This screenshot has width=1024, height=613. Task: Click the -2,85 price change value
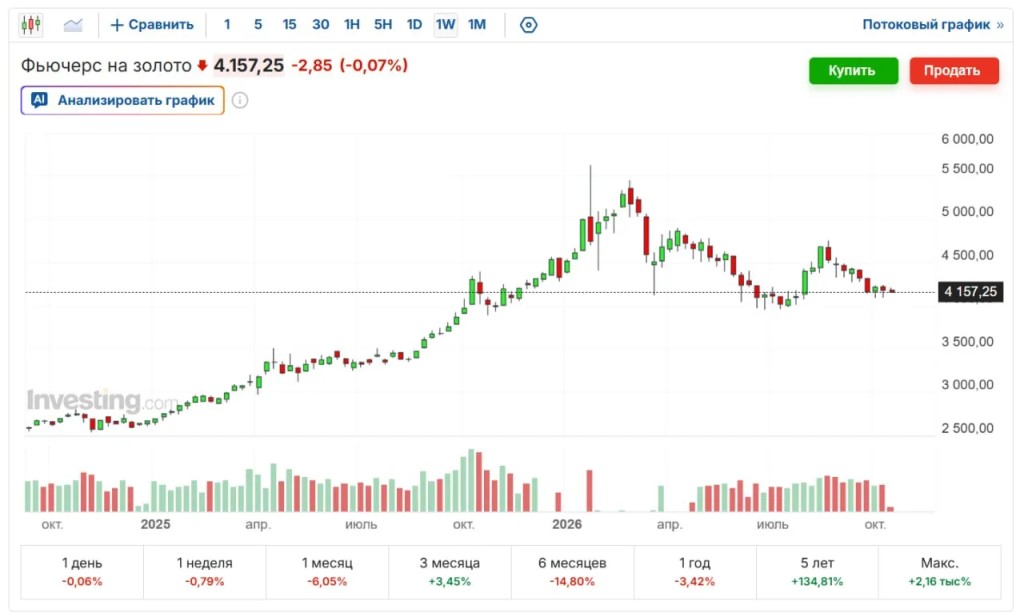(x=312, y=65)
